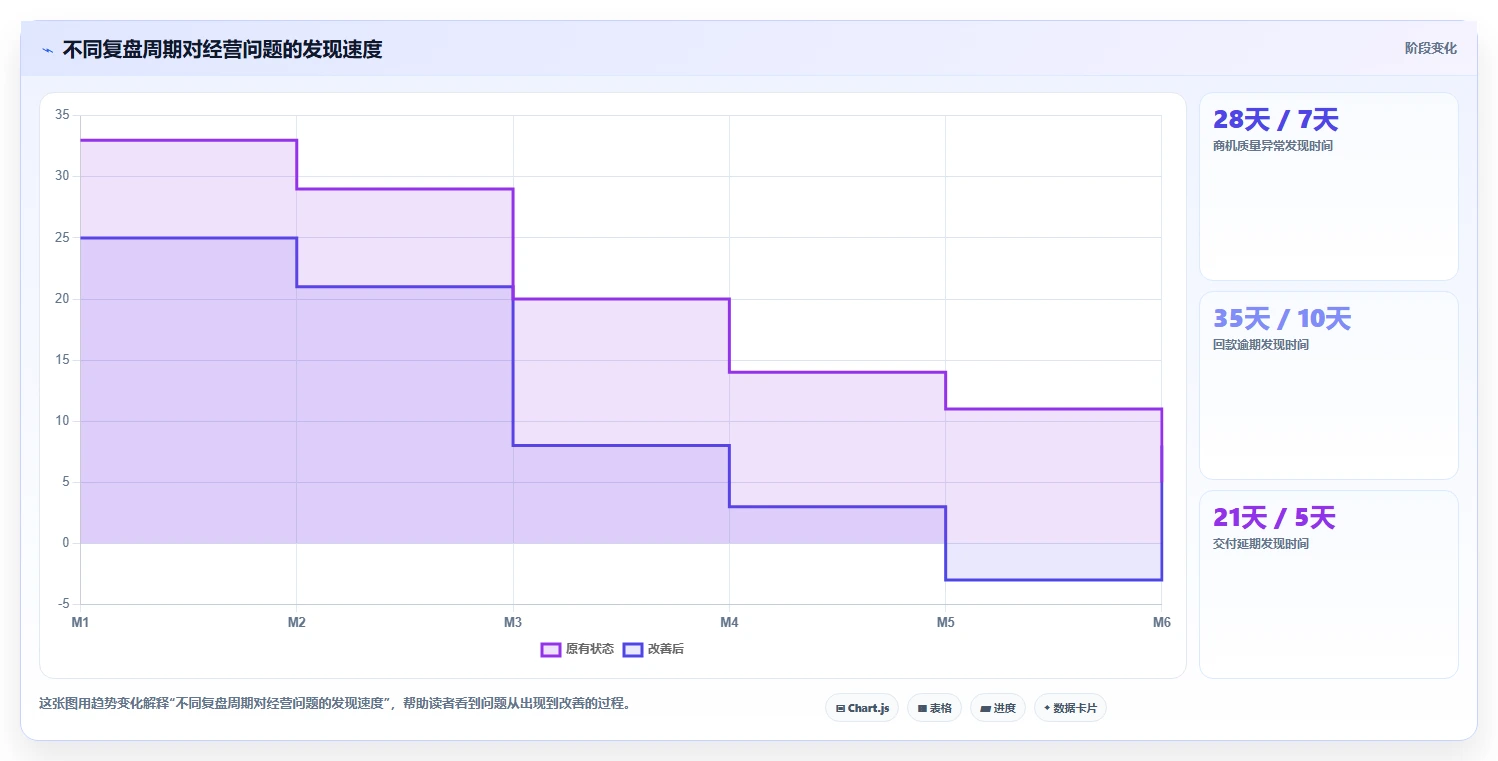The image size is (1498, 761).
Task: Click 交付延期发现时间 caption
Action: tap(1260, 544)
